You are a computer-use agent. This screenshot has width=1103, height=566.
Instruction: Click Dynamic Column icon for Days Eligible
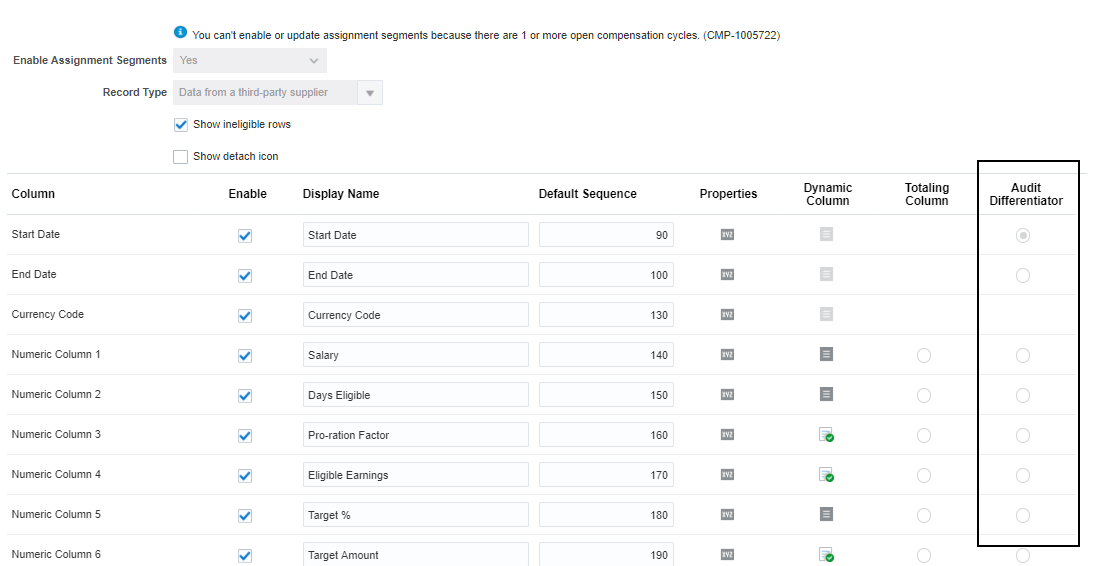(826, 394)
